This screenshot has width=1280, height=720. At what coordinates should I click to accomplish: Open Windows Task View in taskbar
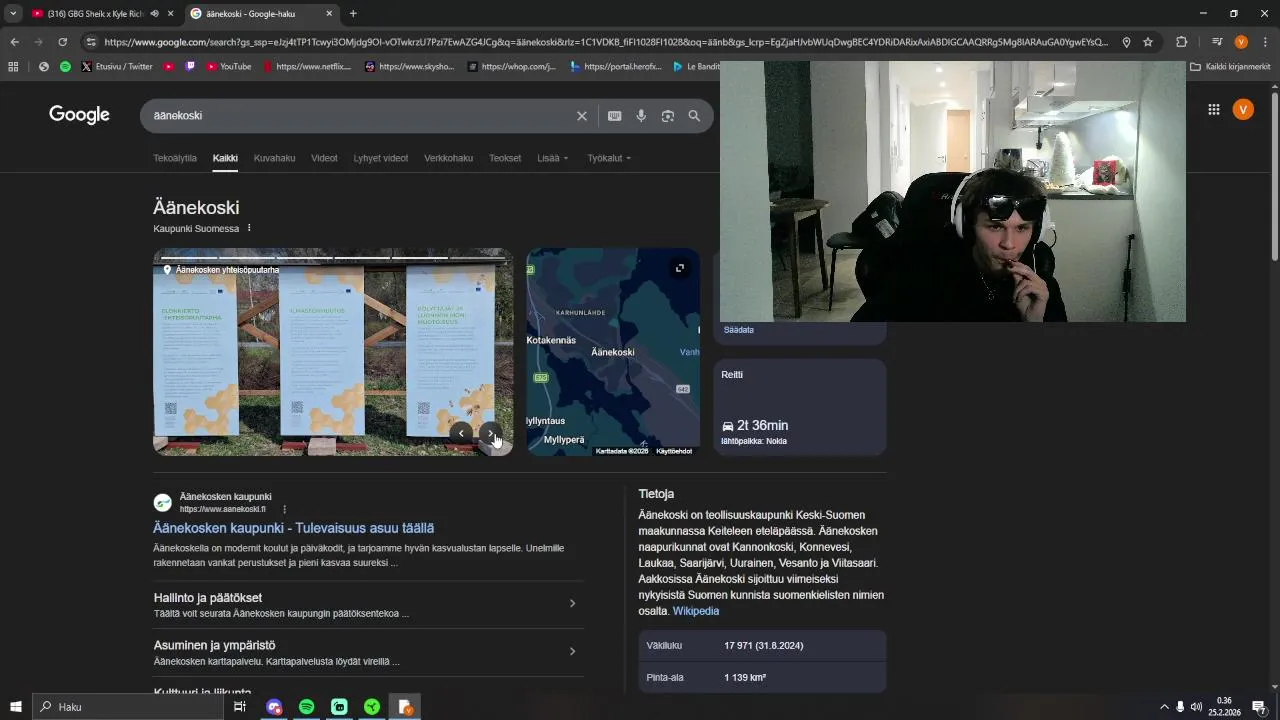pyautogui.click(x=240, y=707)
